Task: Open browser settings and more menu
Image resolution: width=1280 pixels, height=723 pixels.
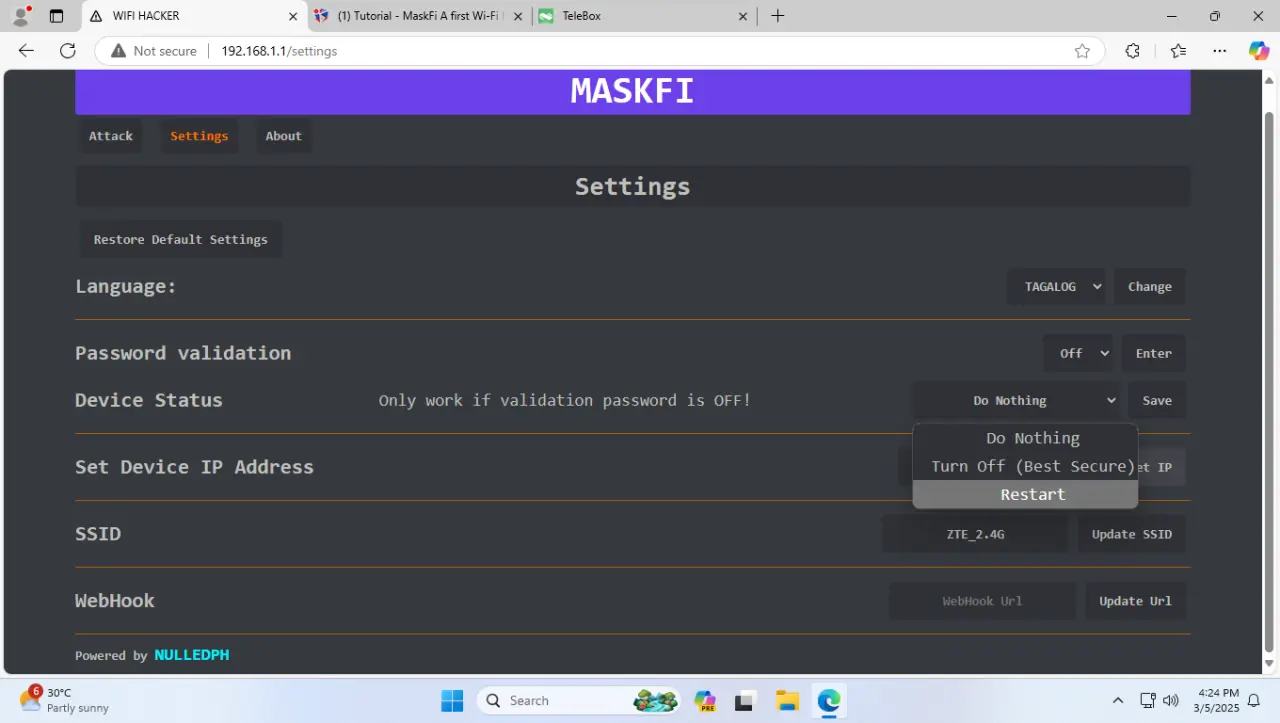Action: pyautogui.click(x=1219, y=51)
